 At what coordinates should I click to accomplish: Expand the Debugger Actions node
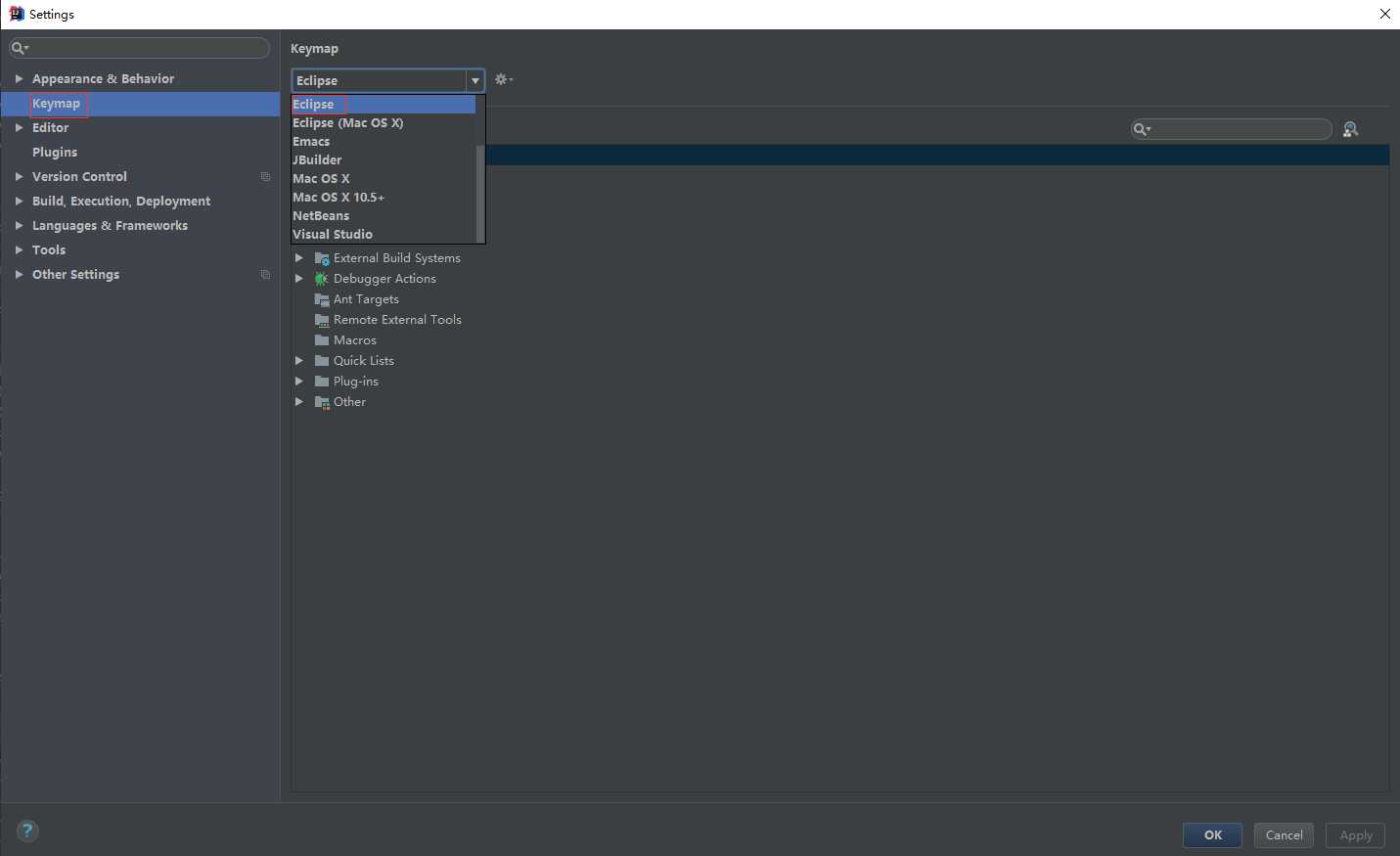pyautogui.click(x=299, y=279)
